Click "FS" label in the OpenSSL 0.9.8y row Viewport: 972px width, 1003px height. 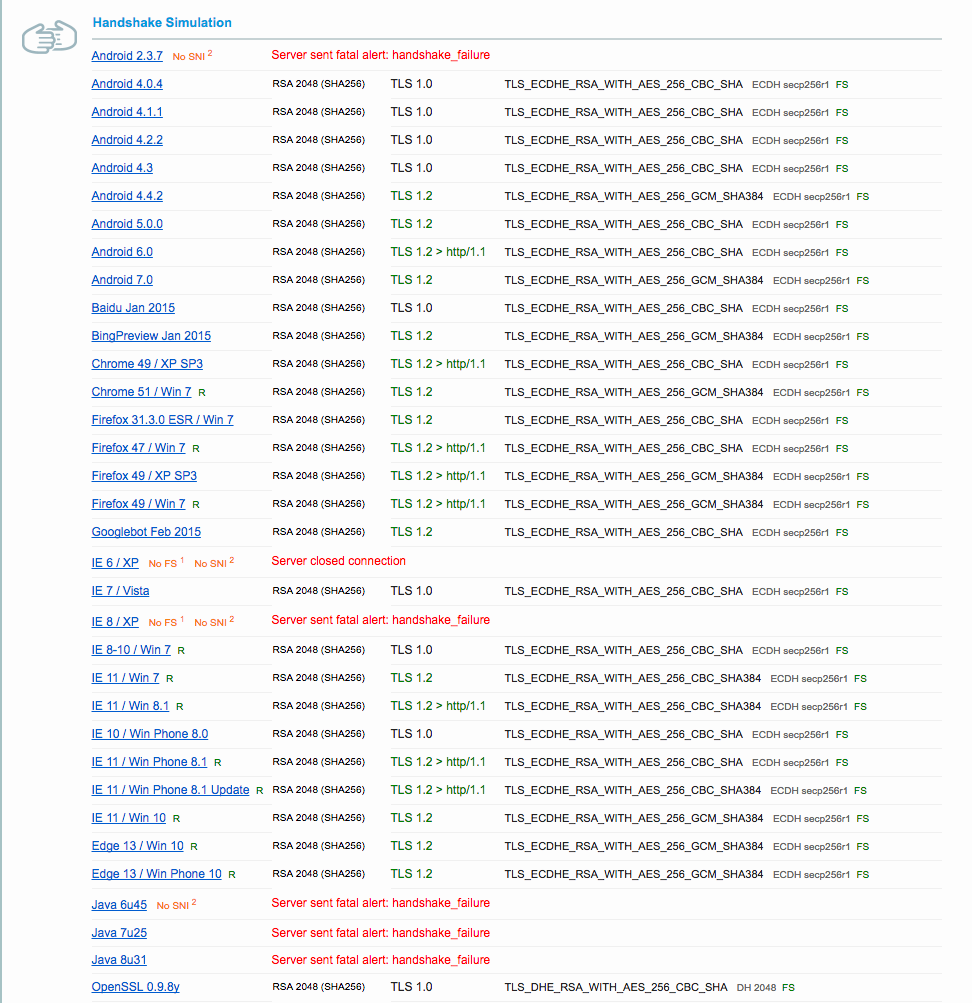[788, 988]
